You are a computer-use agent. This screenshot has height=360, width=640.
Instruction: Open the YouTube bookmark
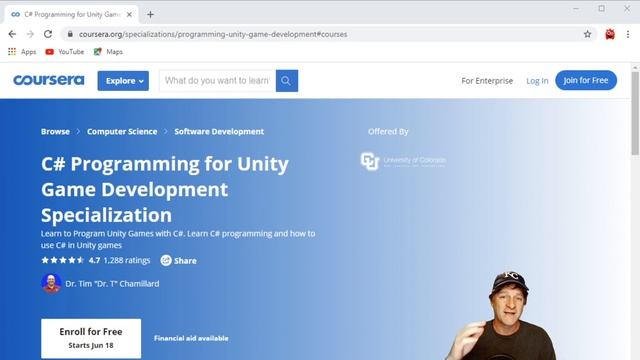click(x=65, y=52)
